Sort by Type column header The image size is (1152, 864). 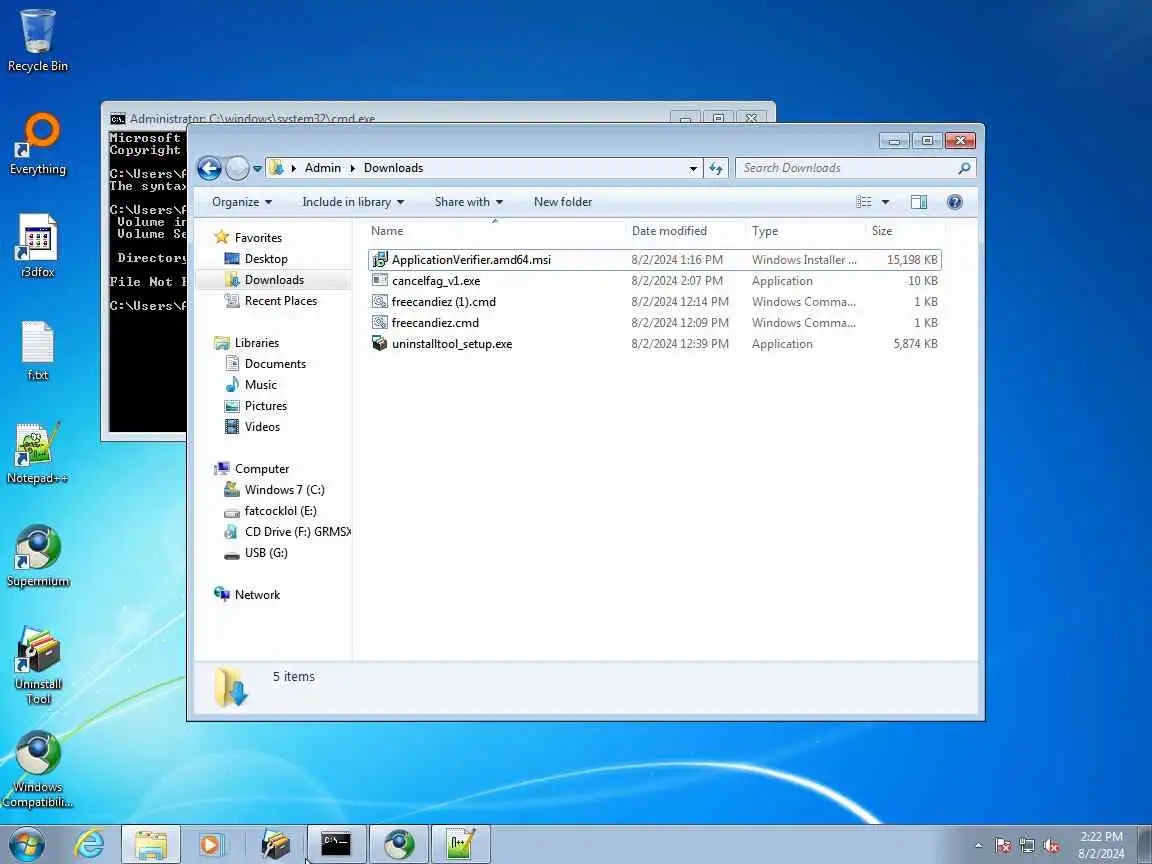(x=806, y=231)
